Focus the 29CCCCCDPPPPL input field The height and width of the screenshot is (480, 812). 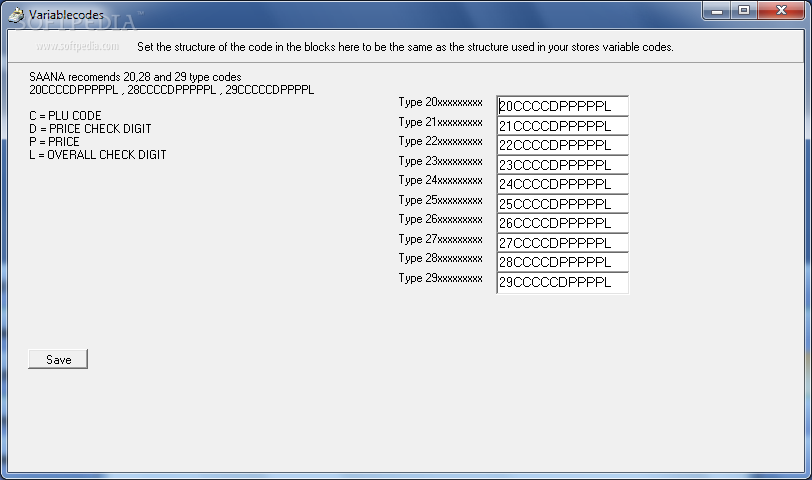562,282
